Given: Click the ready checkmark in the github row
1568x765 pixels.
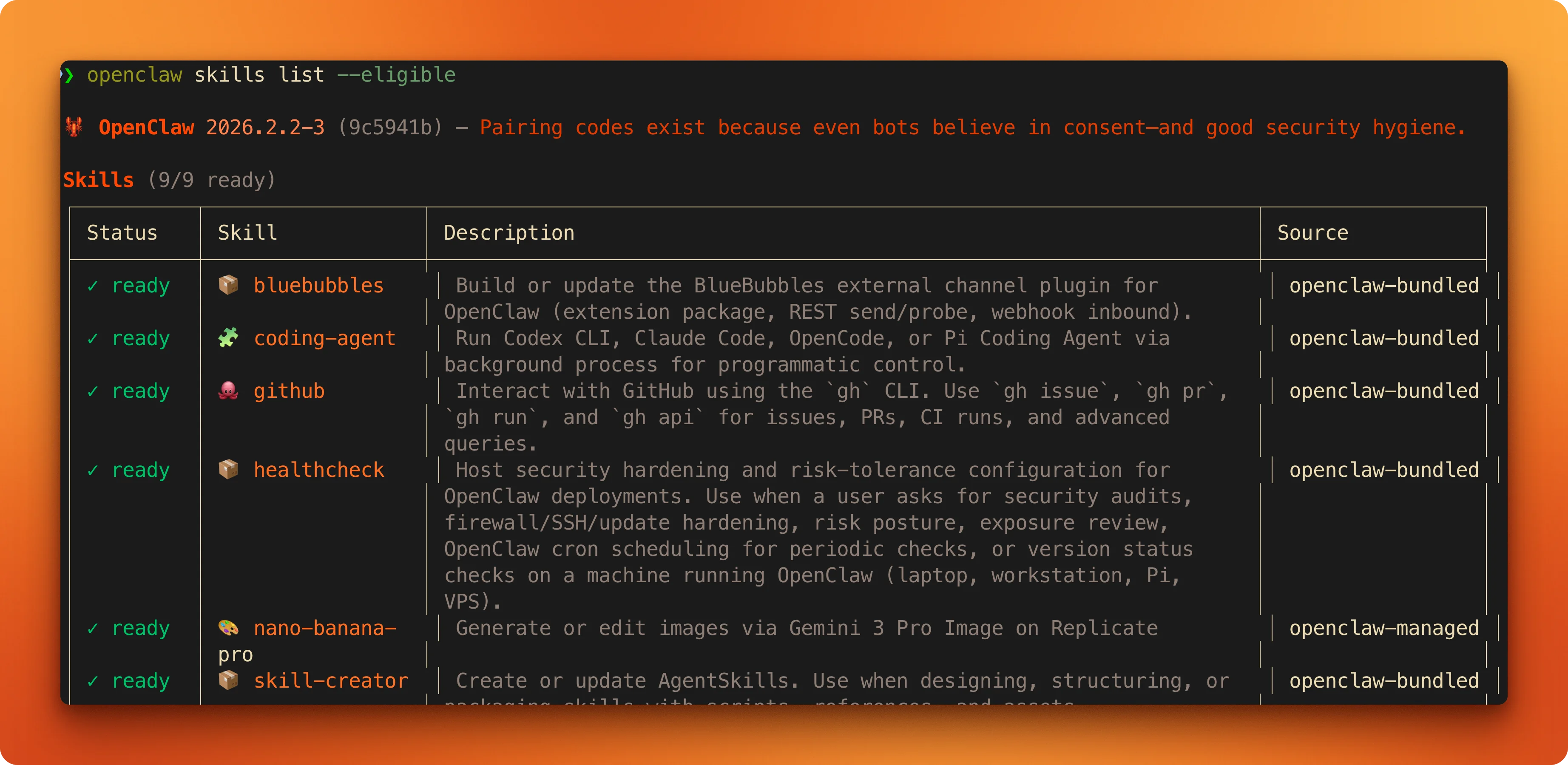Looking at the screenshot, I should tap(93, 391).
